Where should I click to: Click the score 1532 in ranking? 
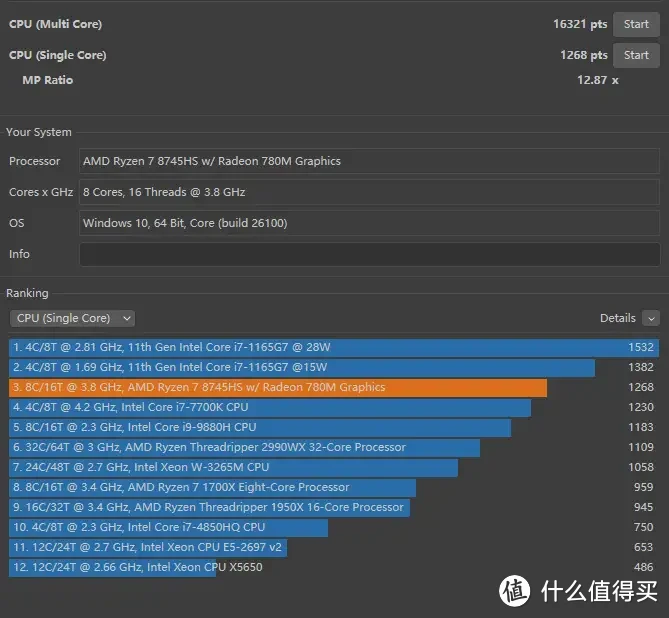(641, 347)
